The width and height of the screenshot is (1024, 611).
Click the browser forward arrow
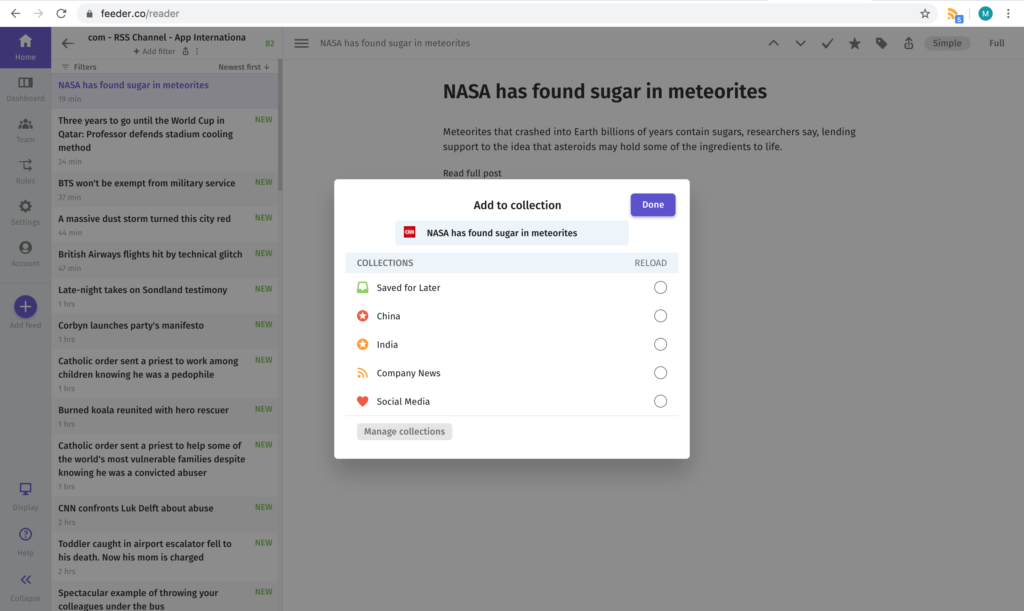coord(38,13)
